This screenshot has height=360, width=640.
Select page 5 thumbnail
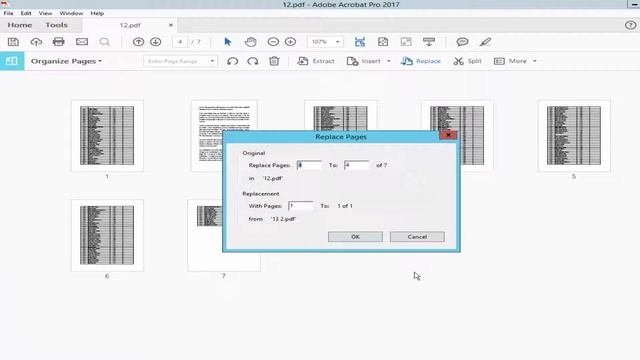point(574,136)
